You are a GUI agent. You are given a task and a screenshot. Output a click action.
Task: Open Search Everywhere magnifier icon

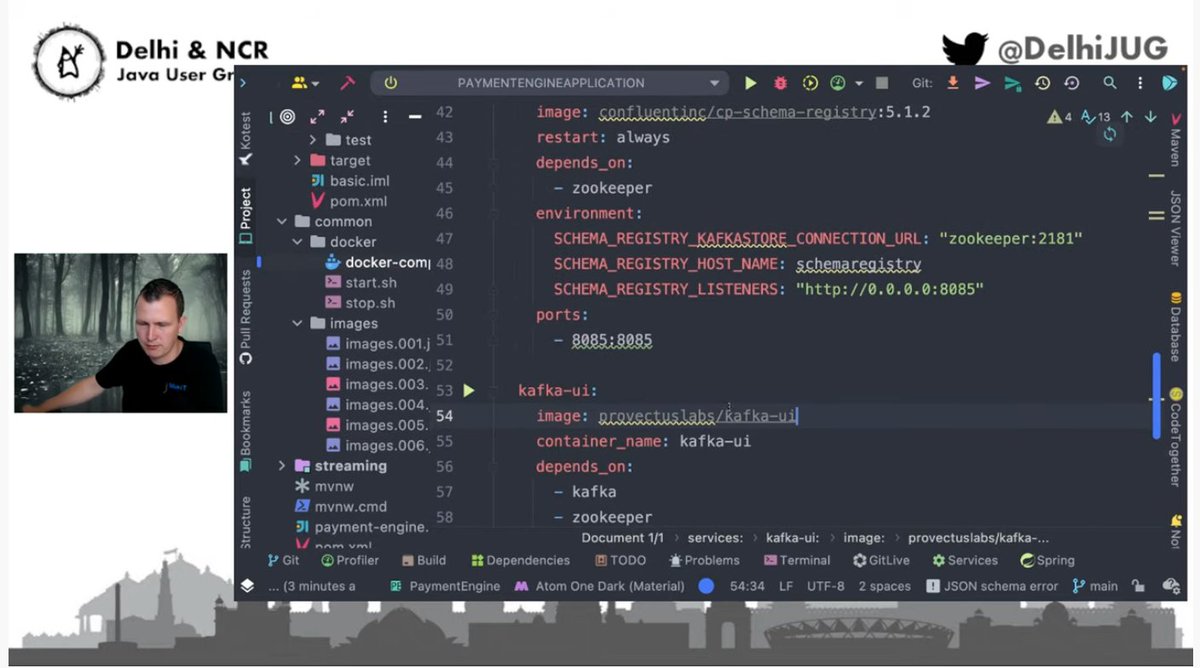click(1110, 83)
